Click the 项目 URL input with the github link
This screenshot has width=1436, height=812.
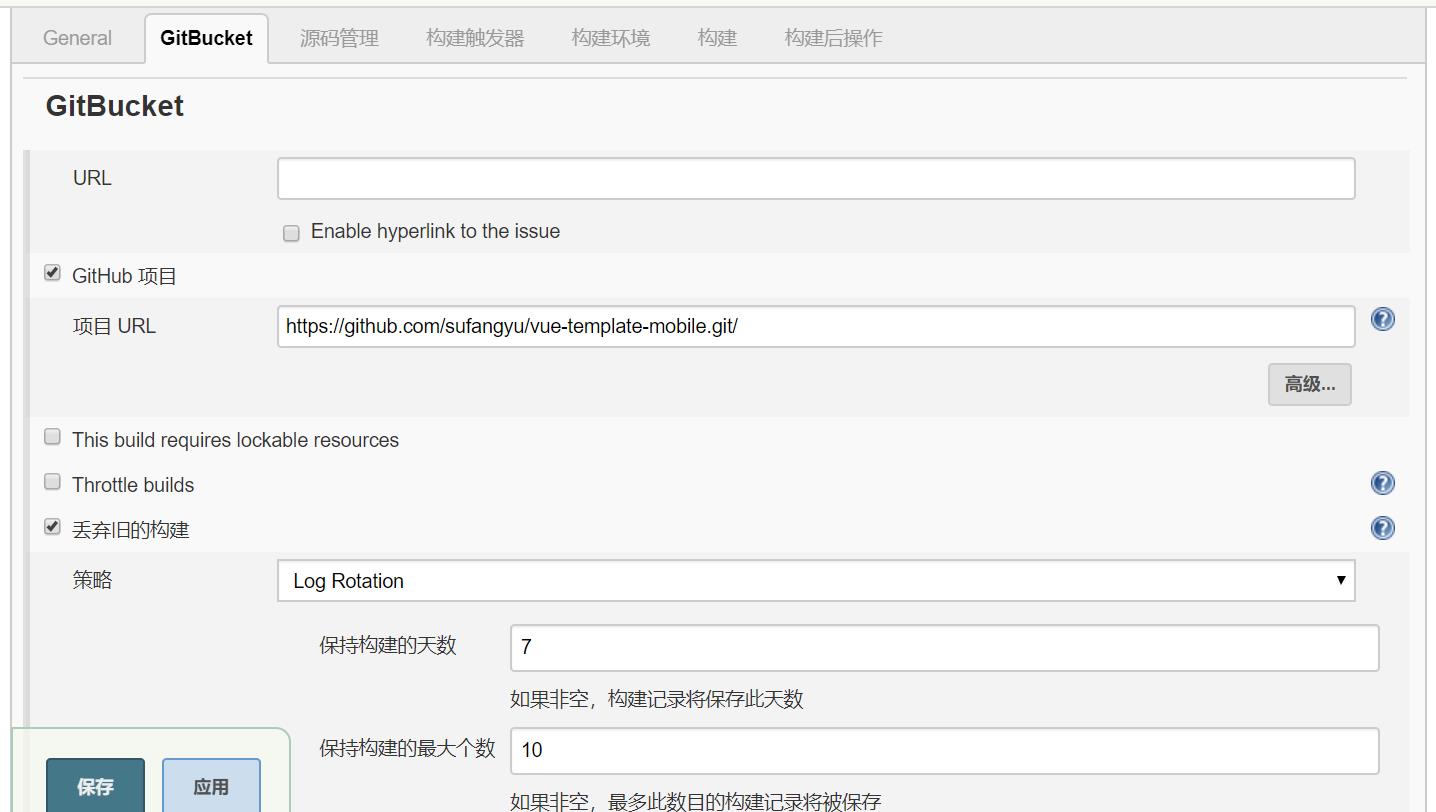point(816,326)
